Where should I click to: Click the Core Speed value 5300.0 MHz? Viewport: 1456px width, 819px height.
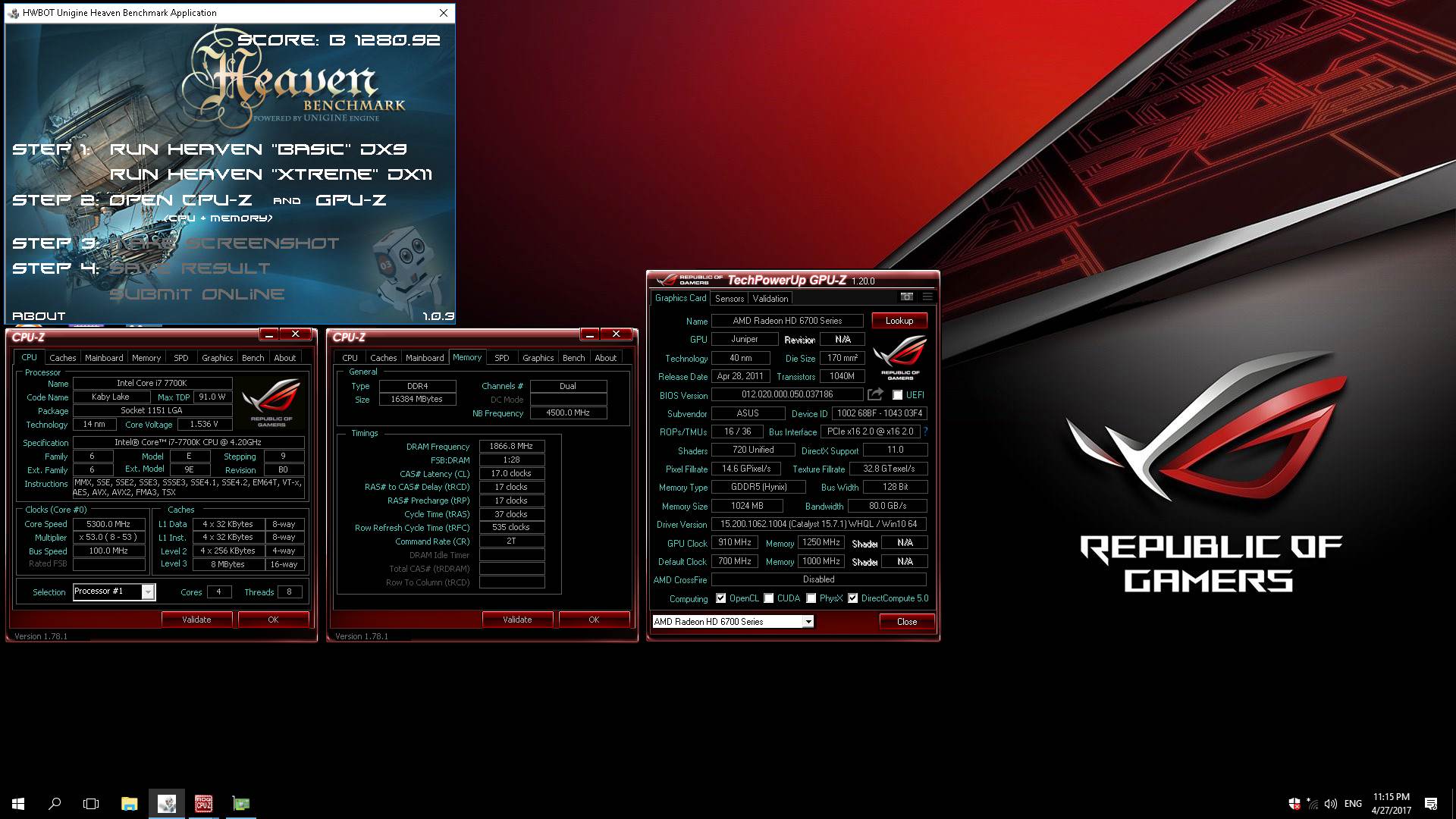click(108, 524)
